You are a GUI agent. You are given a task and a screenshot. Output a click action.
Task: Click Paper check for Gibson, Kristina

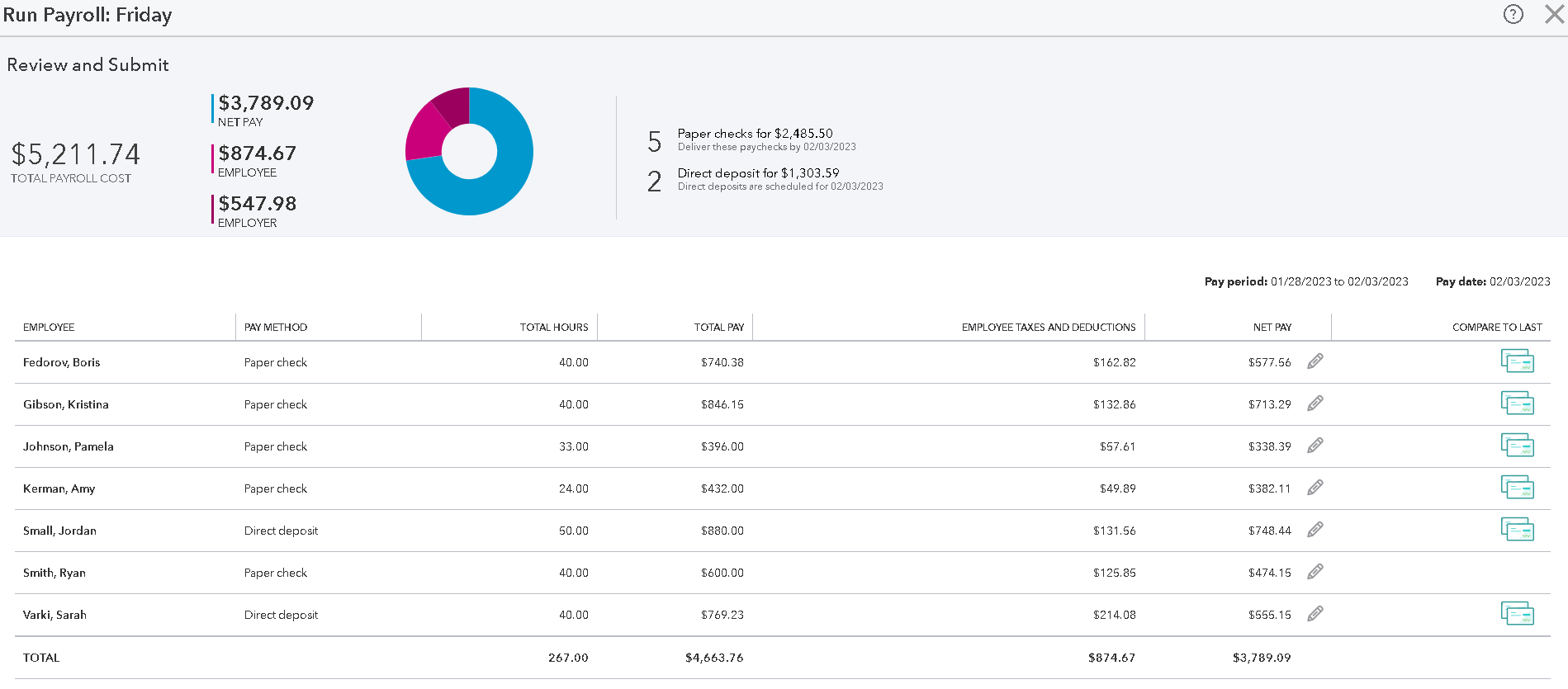click(x=276, y=404)
